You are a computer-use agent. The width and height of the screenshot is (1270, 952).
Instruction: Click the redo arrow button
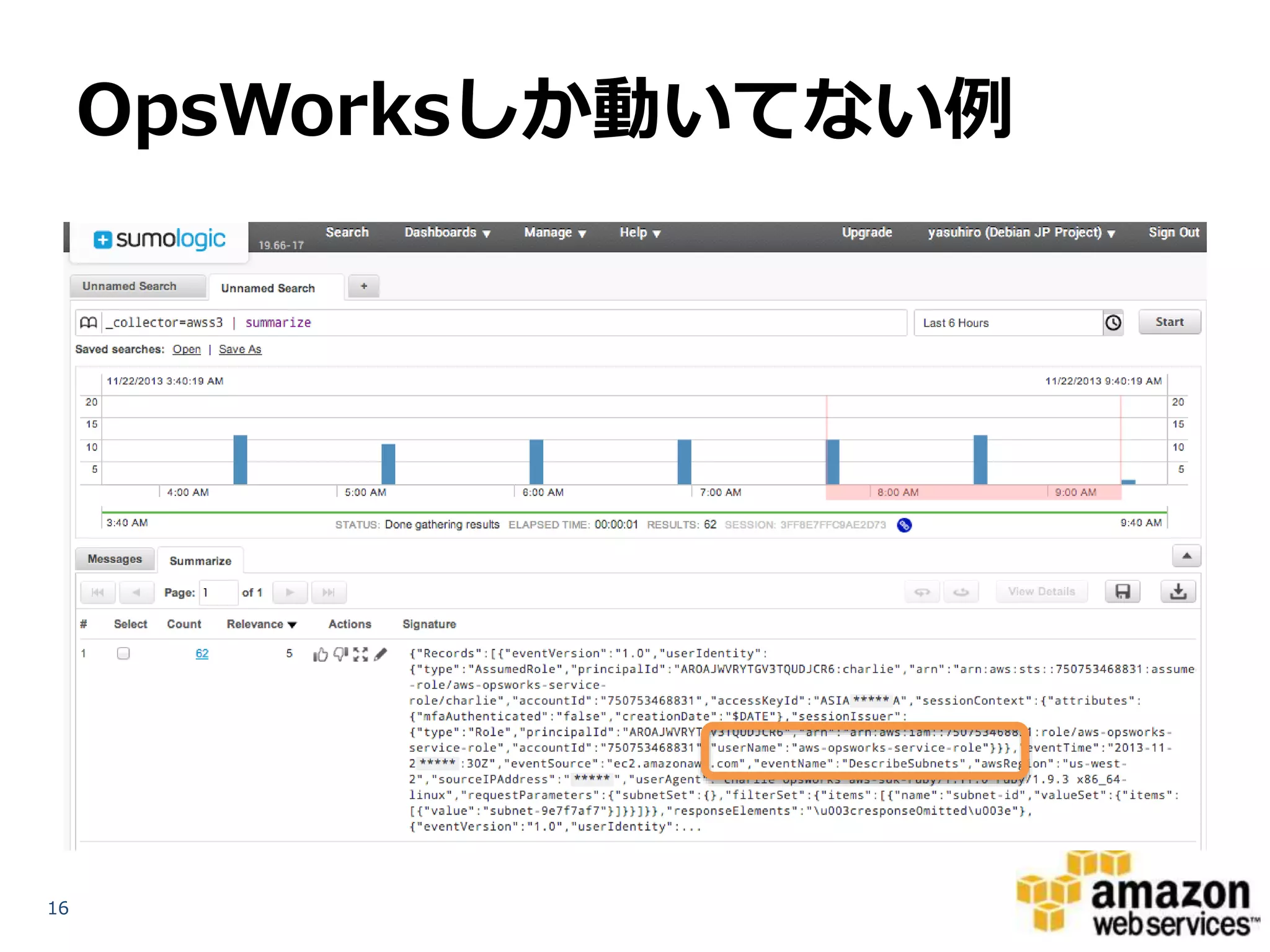(961, 592)
